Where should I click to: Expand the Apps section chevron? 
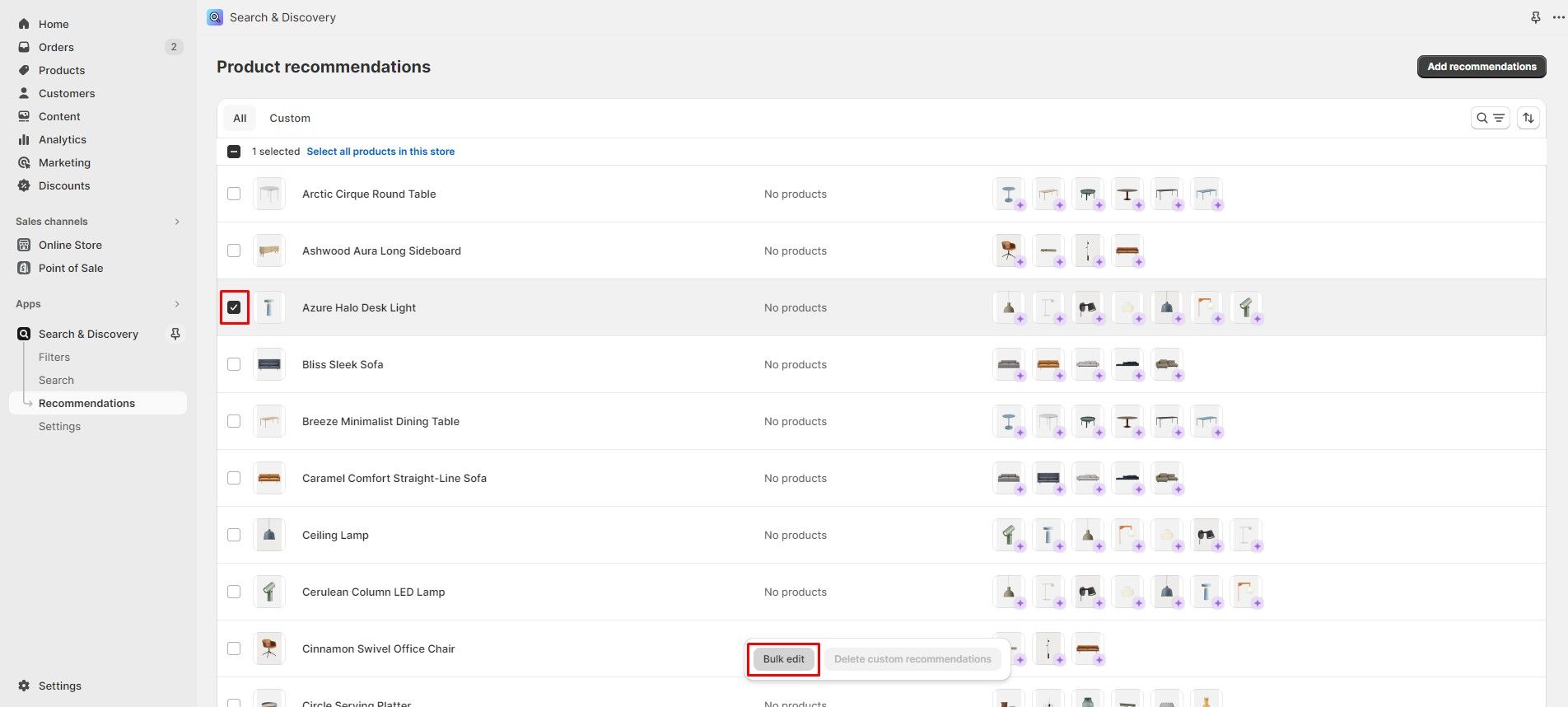click(x=177, y=304)
